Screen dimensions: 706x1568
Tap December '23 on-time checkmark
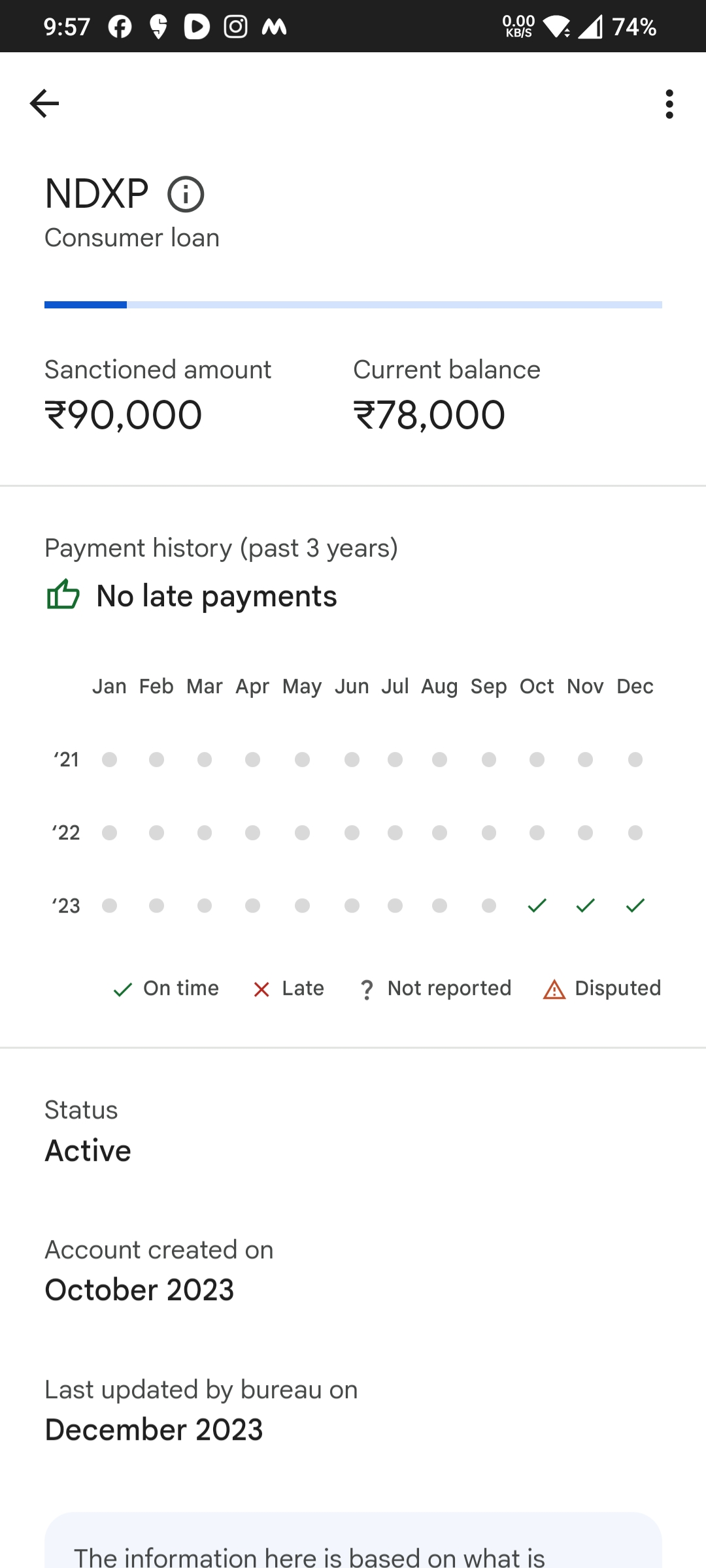(x=635, y=906)
